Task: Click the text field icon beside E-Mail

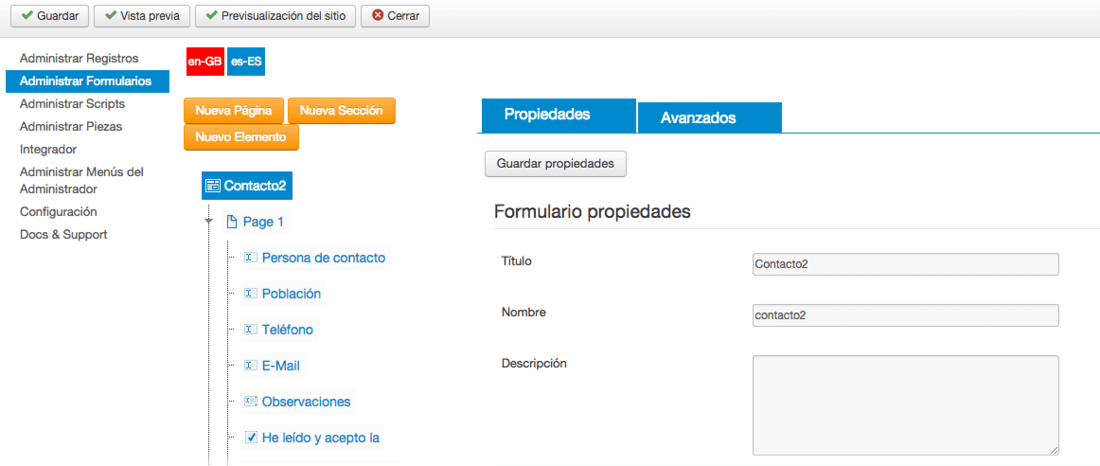Action: [250, 366]
